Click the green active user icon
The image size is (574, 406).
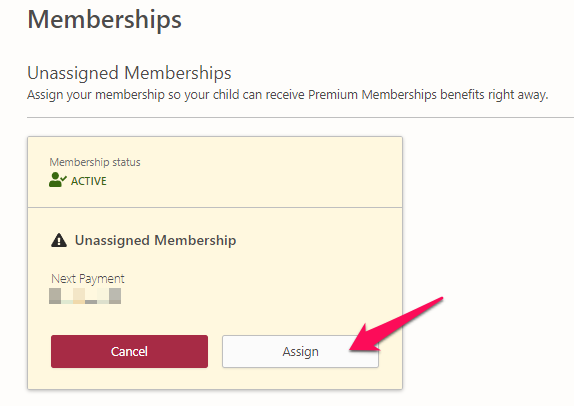(x=57, y=180)
